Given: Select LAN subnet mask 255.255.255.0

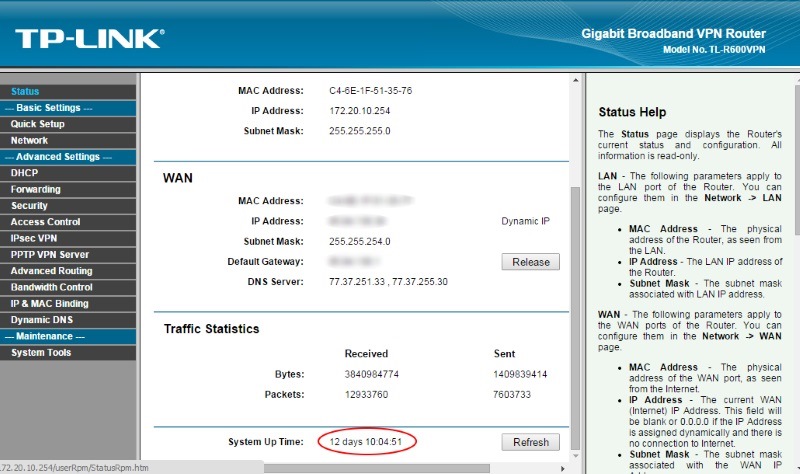Looking at the screenshot, I should tap(360, 131).
